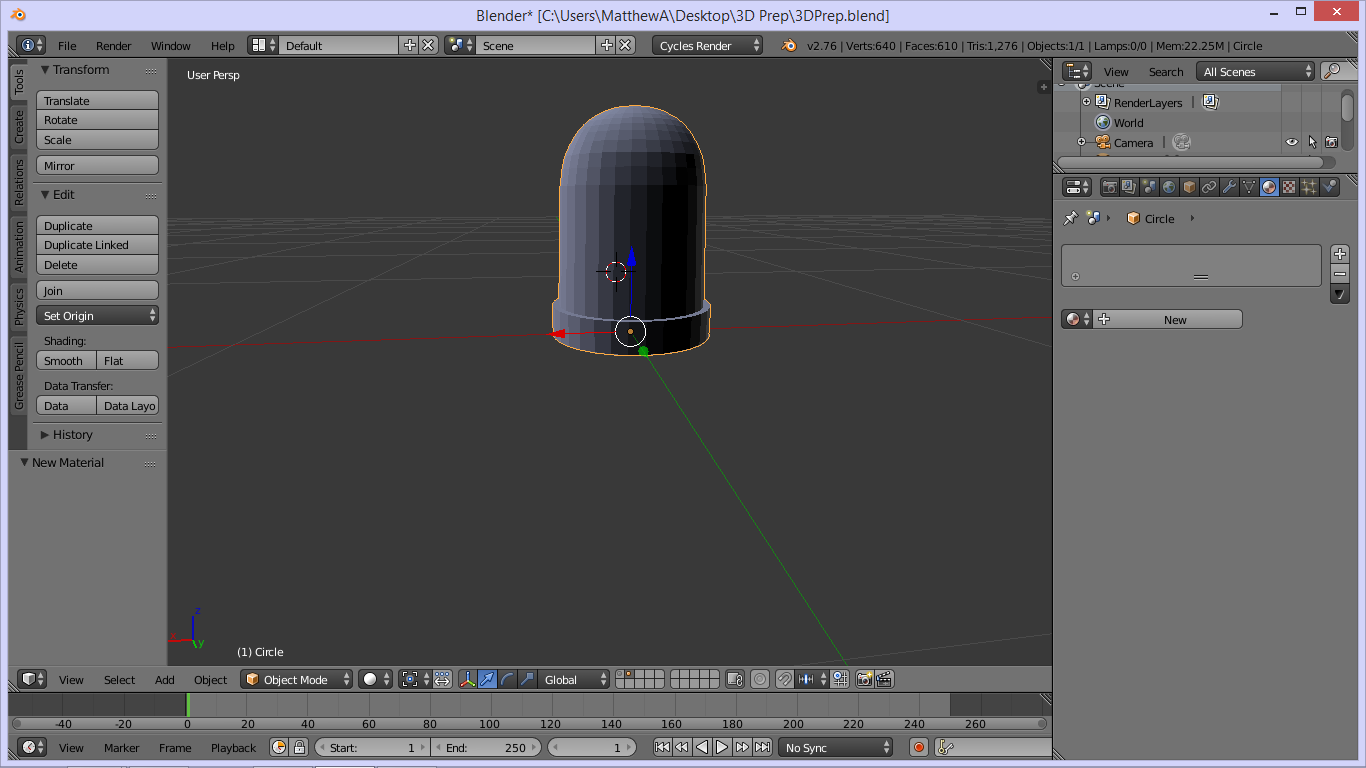
Task: Click the timeline horizontal scrollbar
Action: (528, 723)
